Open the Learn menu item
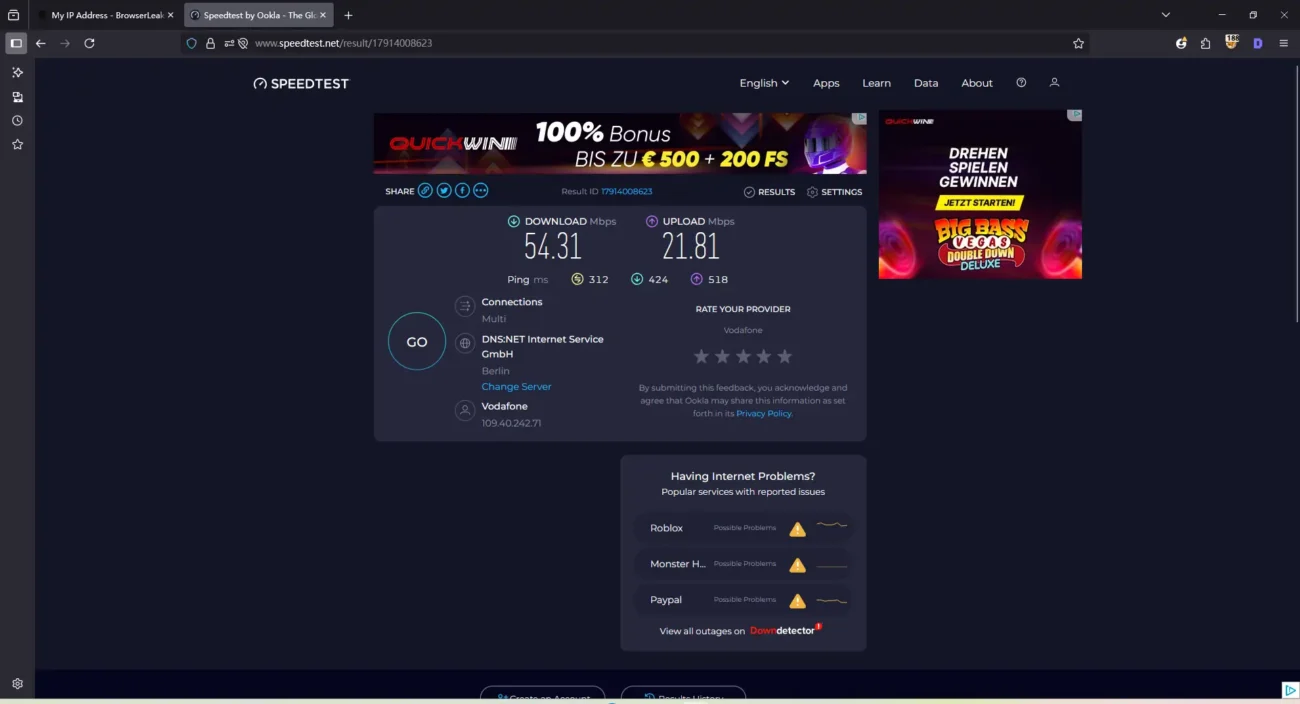Screen dimensions: 1300x704 point(876,83)
